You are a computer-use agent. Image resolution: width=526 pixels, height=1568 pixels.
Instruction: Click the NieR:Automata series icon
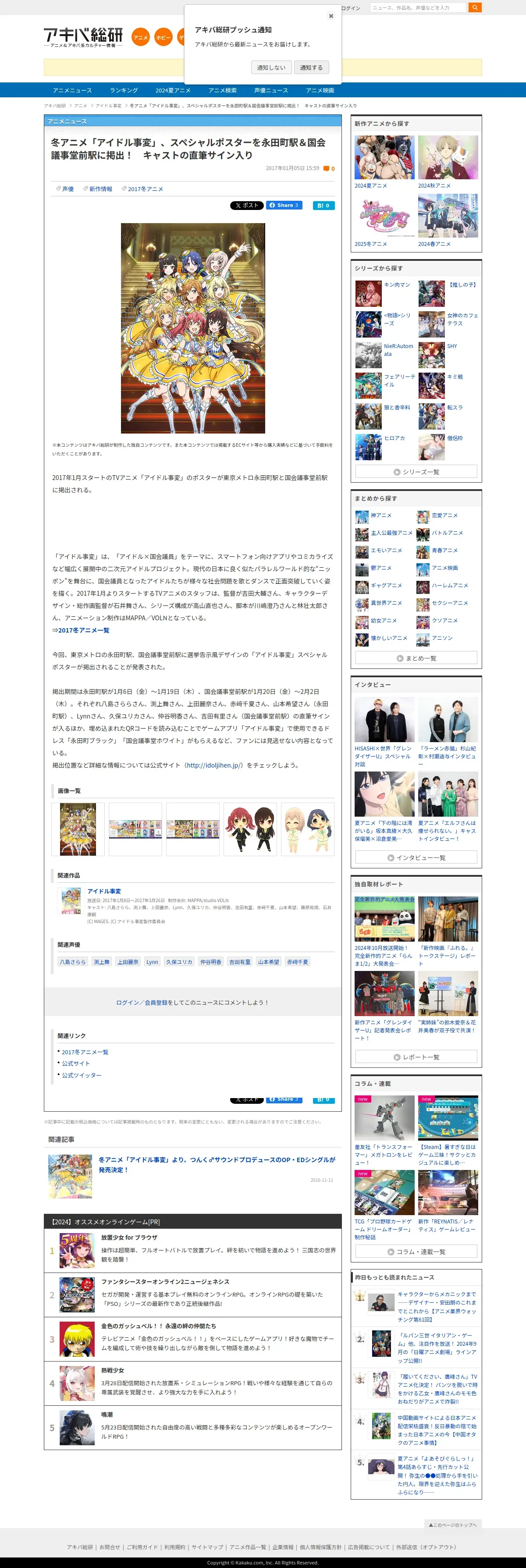coord(368,355)
